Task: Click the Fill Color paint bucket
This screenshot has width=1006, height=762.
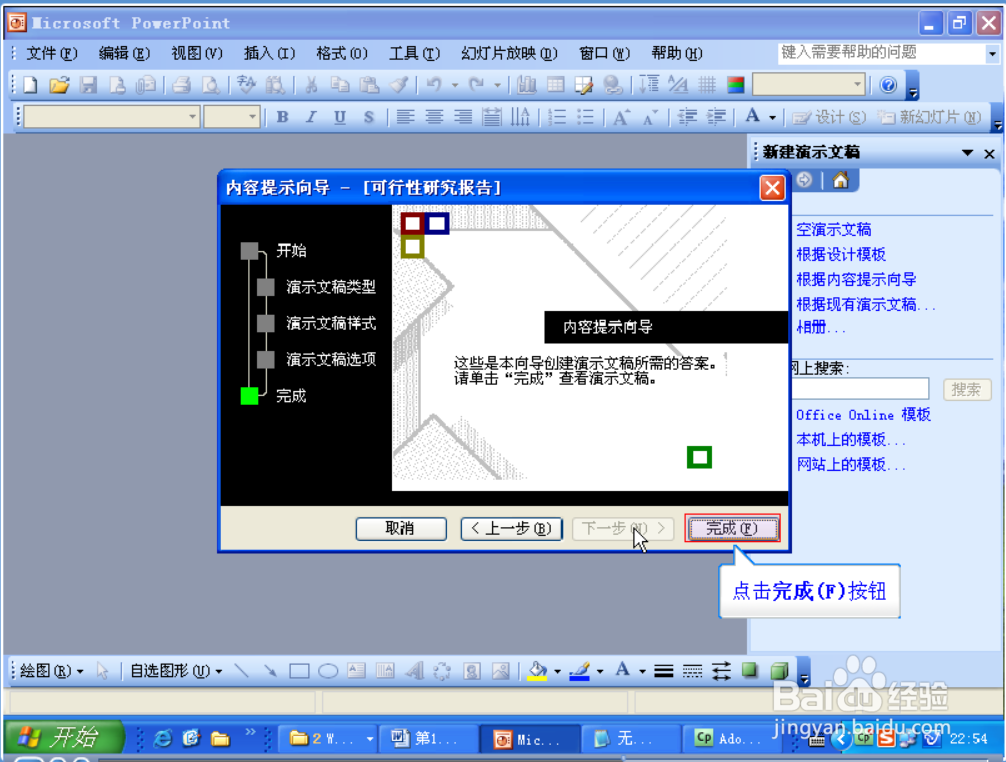Action: pyautogui.click(x=538, y=671)
